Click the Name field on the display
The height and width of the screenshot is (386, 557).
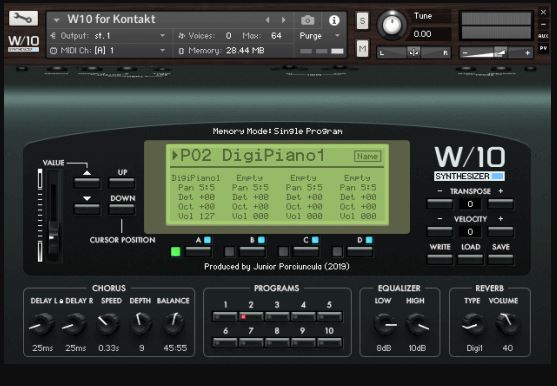click(x=367, y=156)
